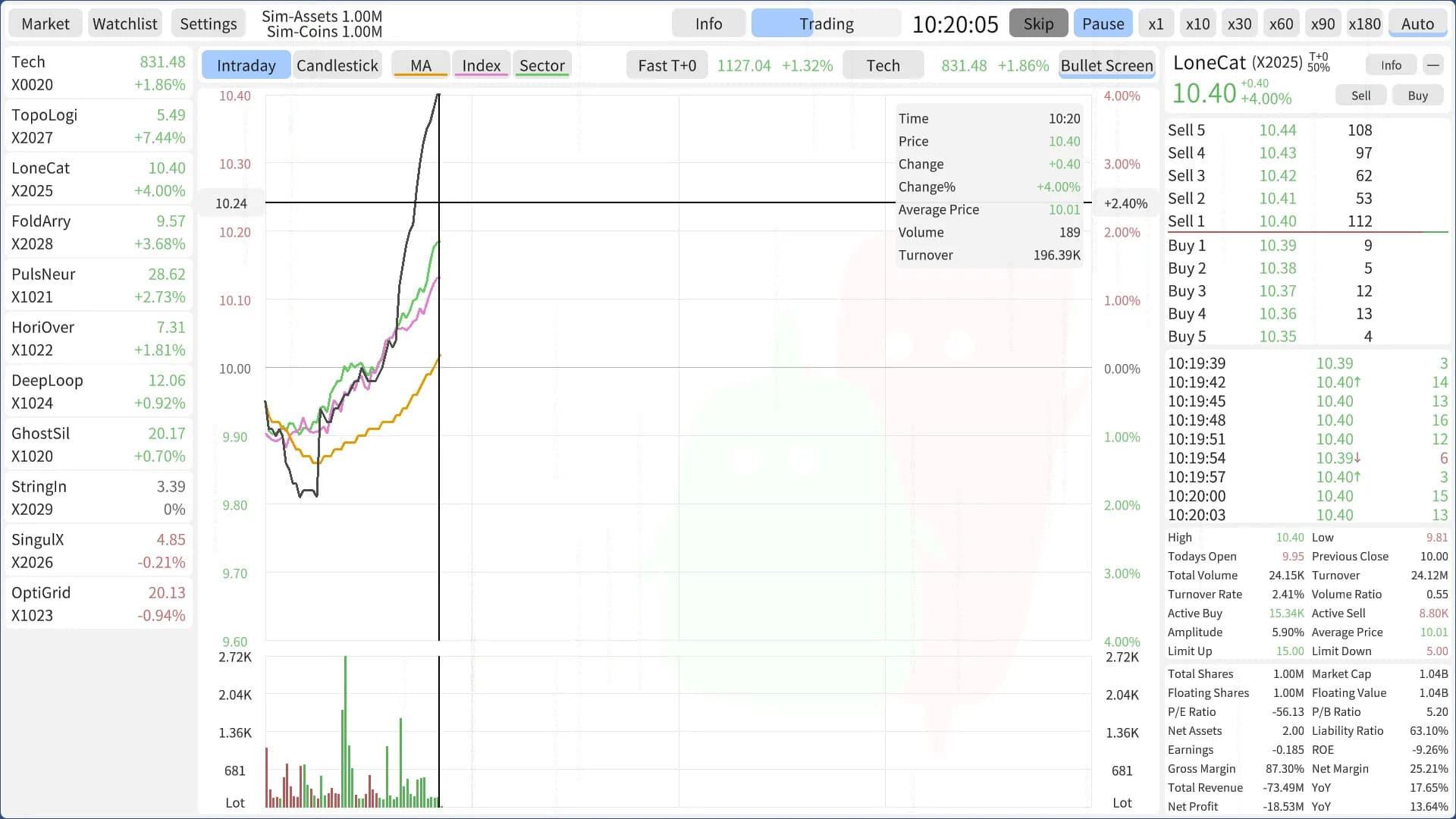Select GhostSil X1020 in the list
This screenshot has width=1456, height=819.
[x=99, y=444]
